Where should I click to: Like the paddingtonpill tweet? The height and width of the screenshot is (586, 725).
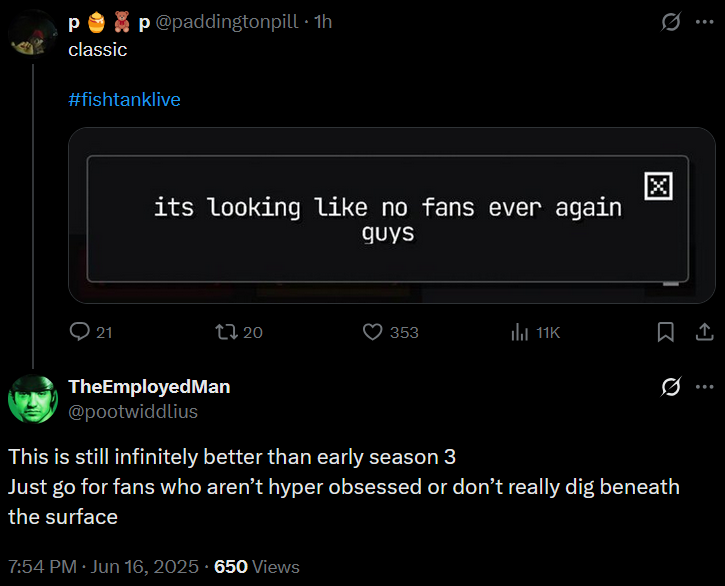click(391, 332)
